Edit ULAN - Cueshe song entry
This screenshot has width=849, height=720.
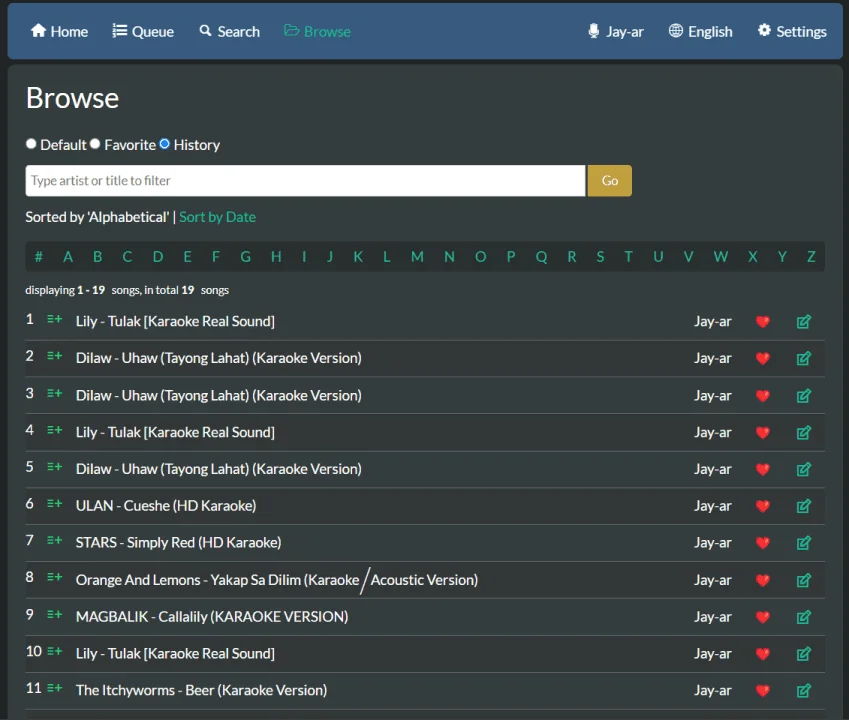[804, 506]
